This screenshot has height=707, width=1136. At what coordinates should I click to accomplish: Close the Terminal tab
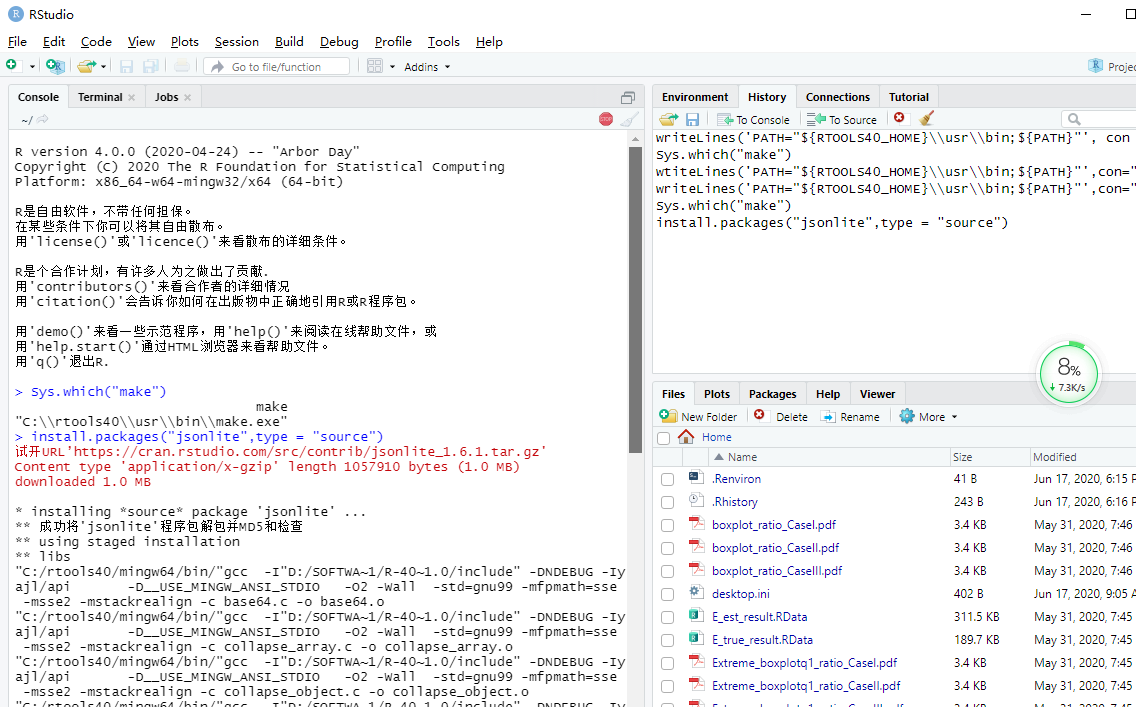131,98
